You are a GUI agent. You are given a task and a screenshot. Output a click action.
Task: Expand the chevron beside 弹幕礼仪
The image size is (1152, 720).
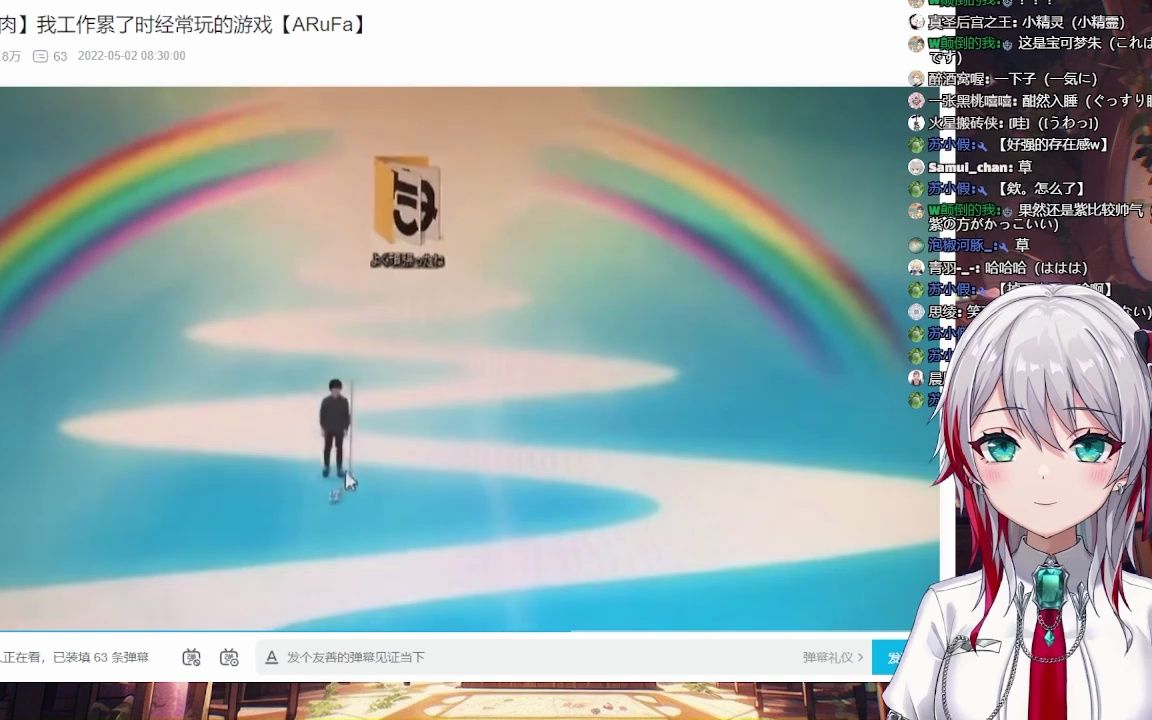pos(860,658)
